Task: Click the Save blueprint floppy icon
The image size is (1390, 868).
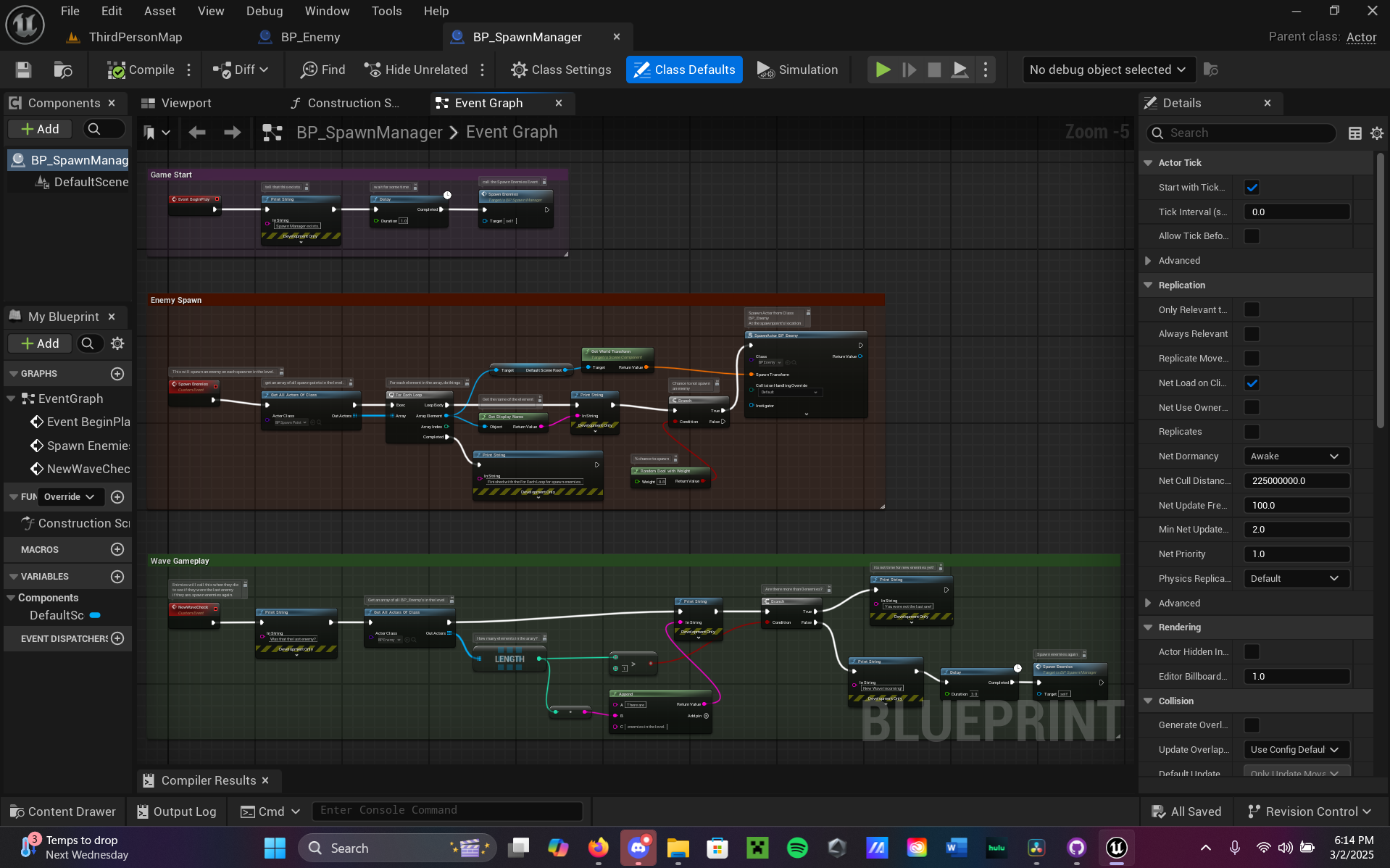Action: click(23, 70)
